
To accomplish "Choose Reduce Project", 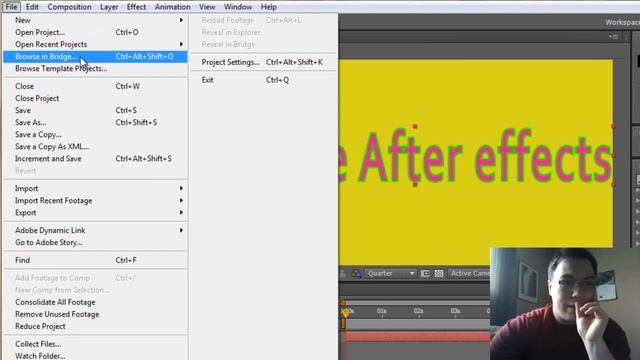I will pyautogui.click(x=95, y=326).
